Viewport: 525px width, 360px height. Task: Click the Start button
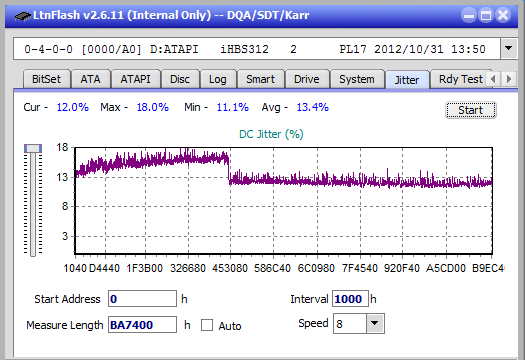(470, 110)
